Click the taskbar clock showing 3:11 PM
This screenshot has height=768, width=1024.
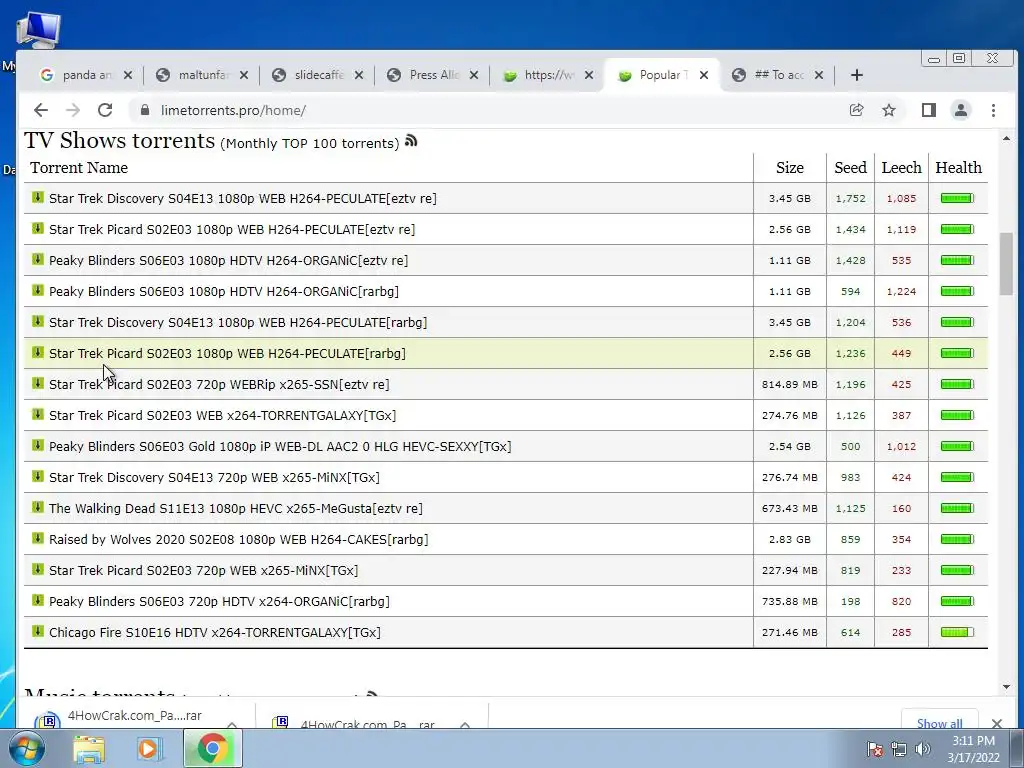[973, 749]
